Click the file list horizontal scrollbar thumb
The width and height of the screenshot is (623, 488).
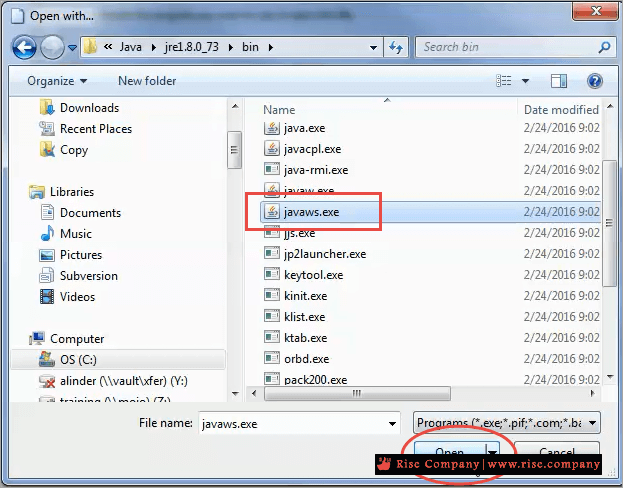tap(357, 393)
